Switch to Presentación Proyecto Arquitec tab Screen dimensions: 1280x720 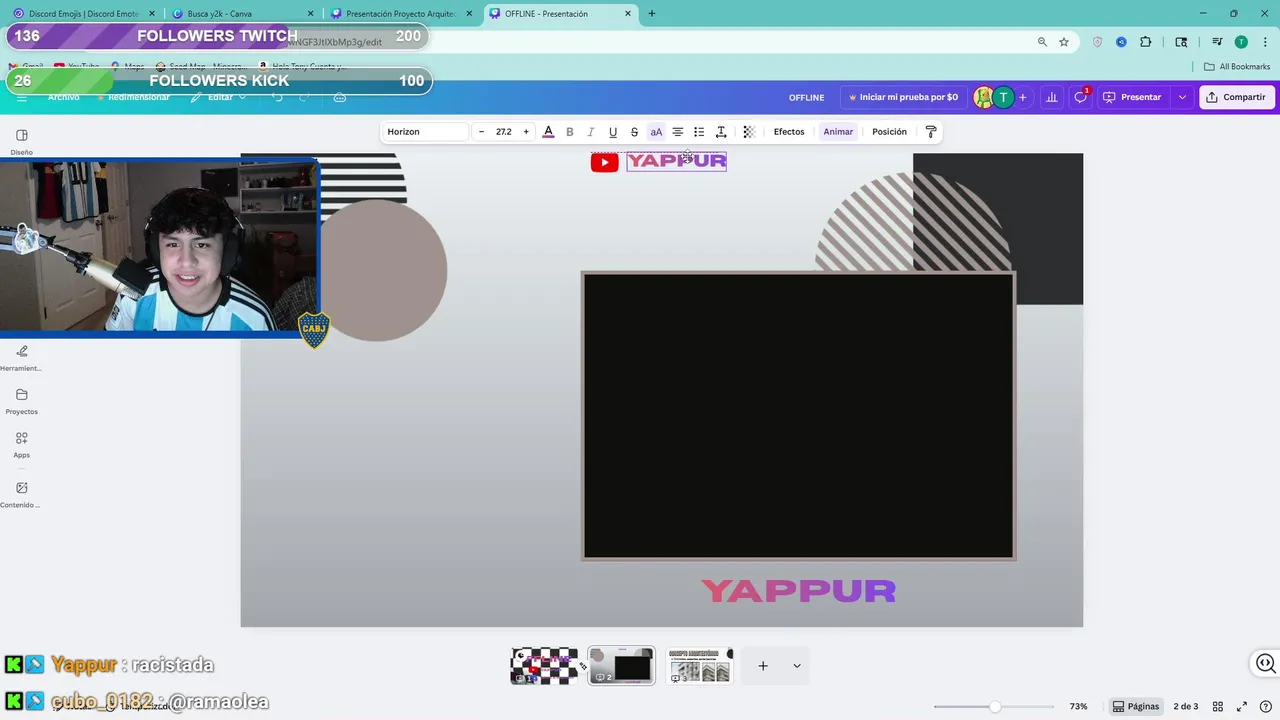(401, 14)
